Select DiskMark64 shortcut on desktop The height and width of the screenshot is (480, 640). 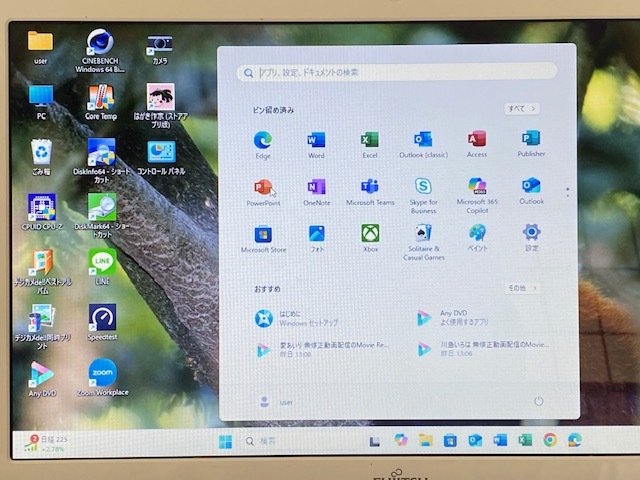[x=102, y=216]
